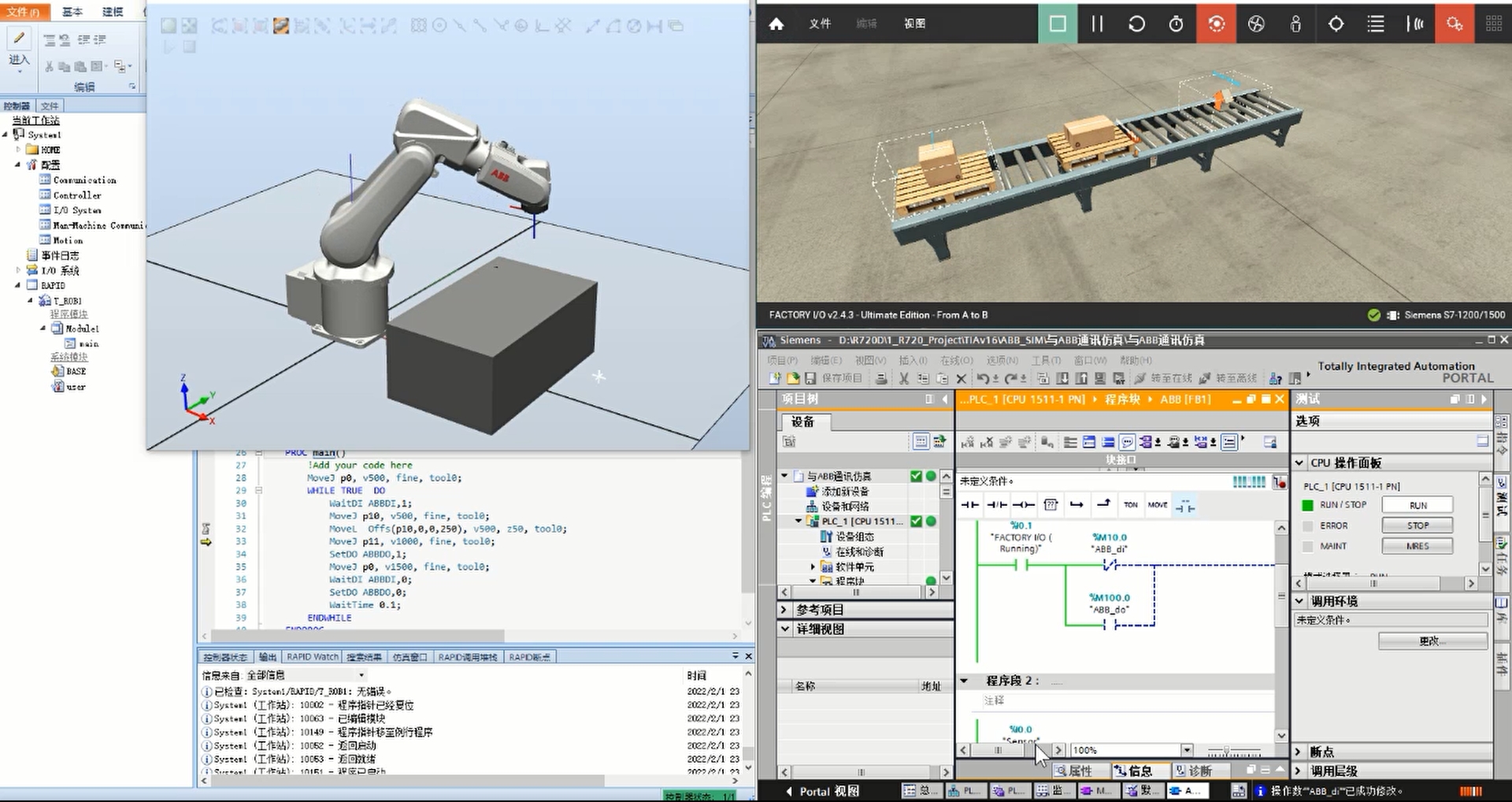Insert a MOVE instruction from ladder favorites
Image resolution: width=1512 pixels, height=802 pixels.
pos(1158,505)
